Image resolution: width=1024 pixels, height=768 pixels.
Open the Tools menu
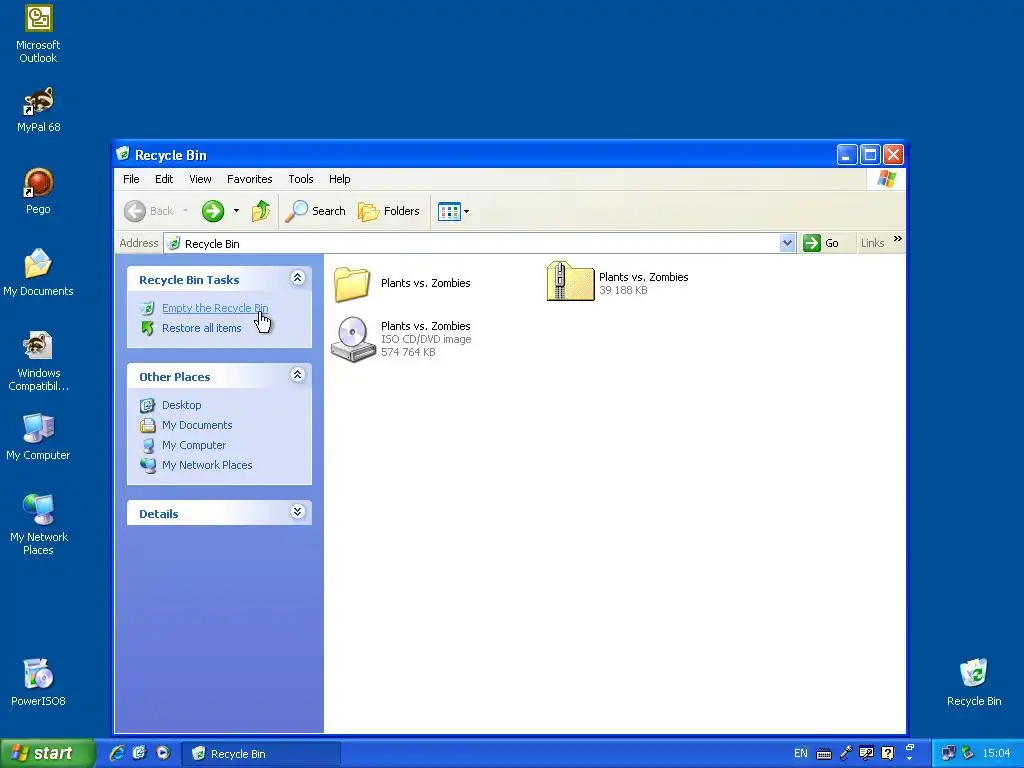[x=301, y=179]
